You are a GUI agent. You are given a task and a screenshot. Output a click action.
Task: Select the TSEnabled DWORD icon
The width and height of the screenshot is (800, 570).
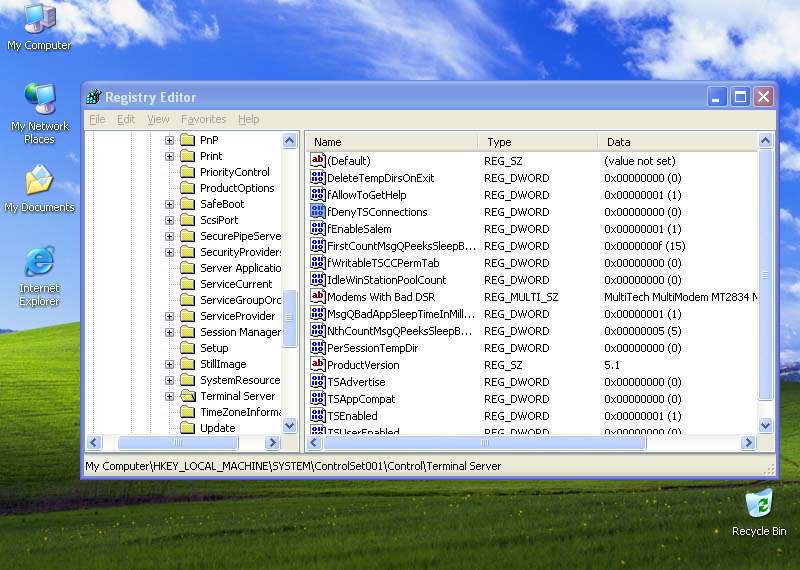[317, 415]
